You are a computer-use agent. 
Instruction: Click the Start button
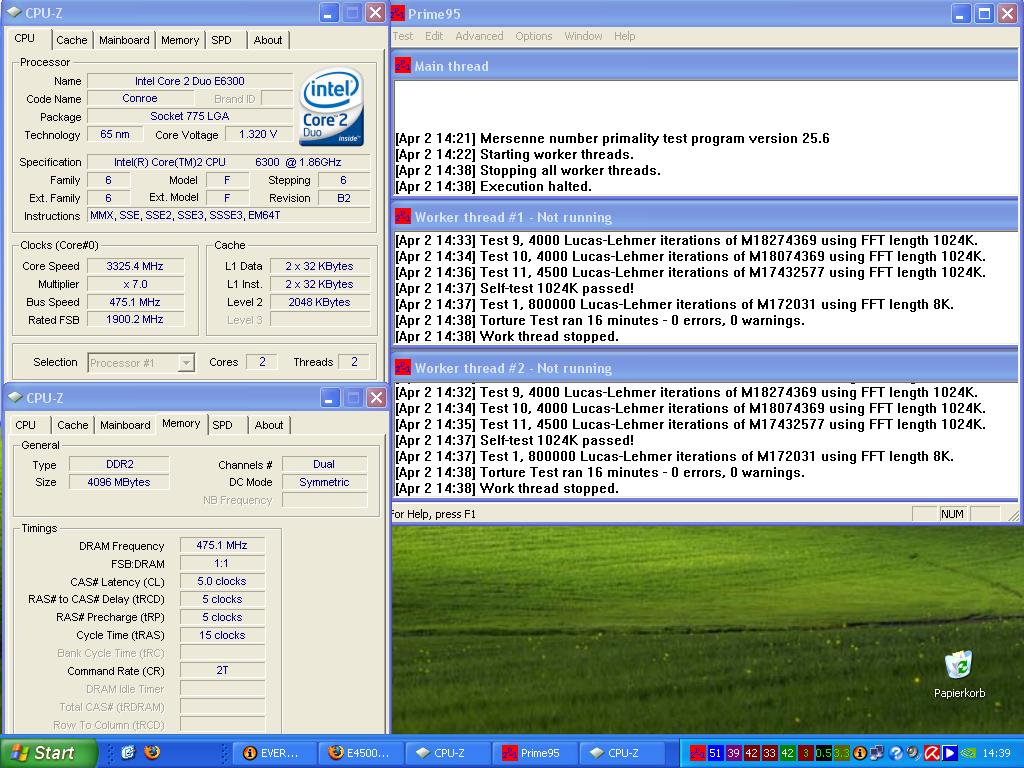point(48,753)
